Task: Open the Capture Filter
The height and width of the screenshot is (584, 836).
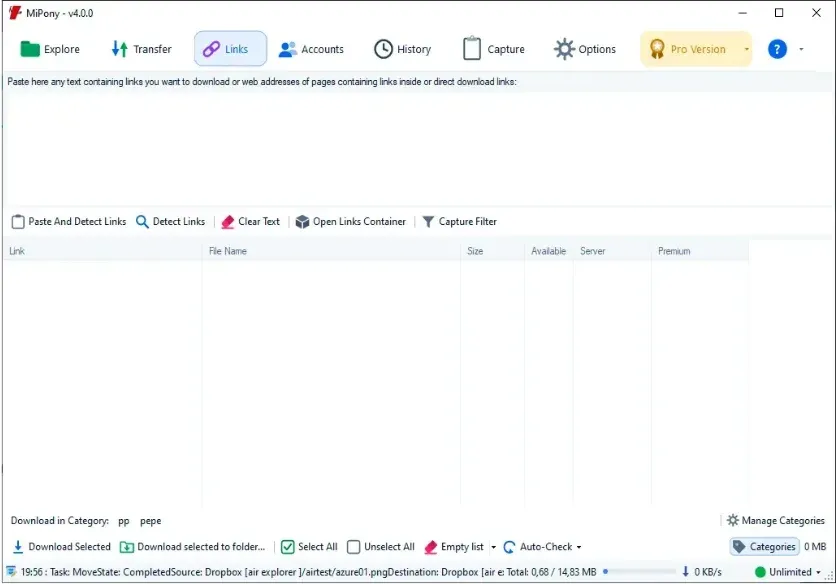Action: pyautogui.click(x=459, y=221)
